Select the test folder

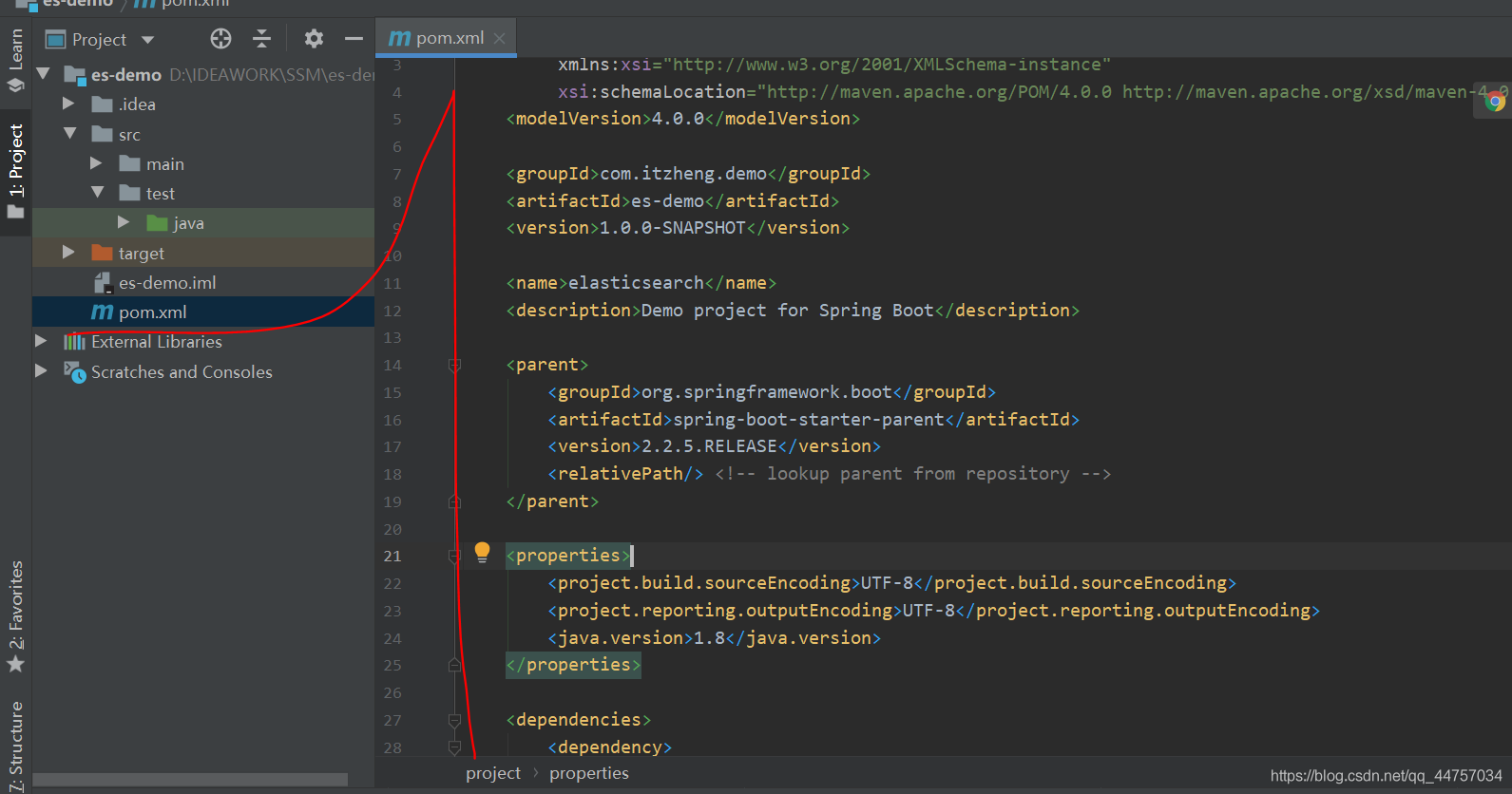203,193
